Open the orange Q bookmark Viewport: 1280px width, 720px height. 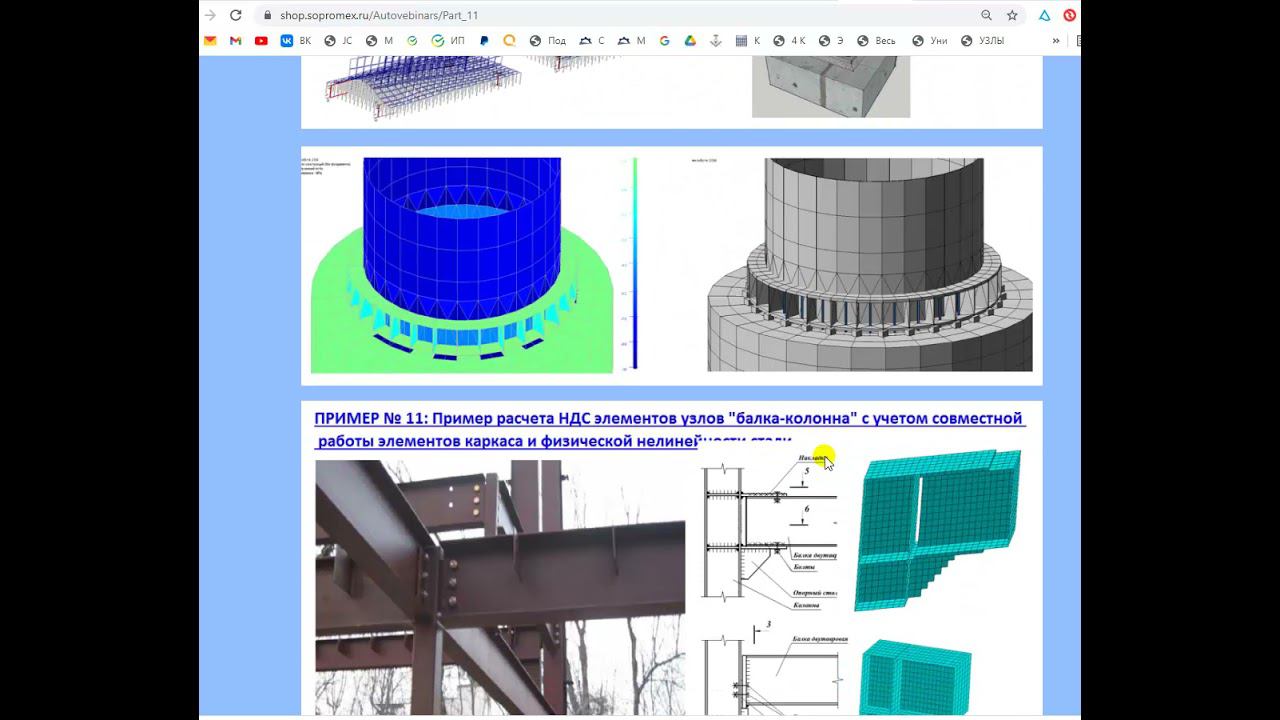[510, 41]
